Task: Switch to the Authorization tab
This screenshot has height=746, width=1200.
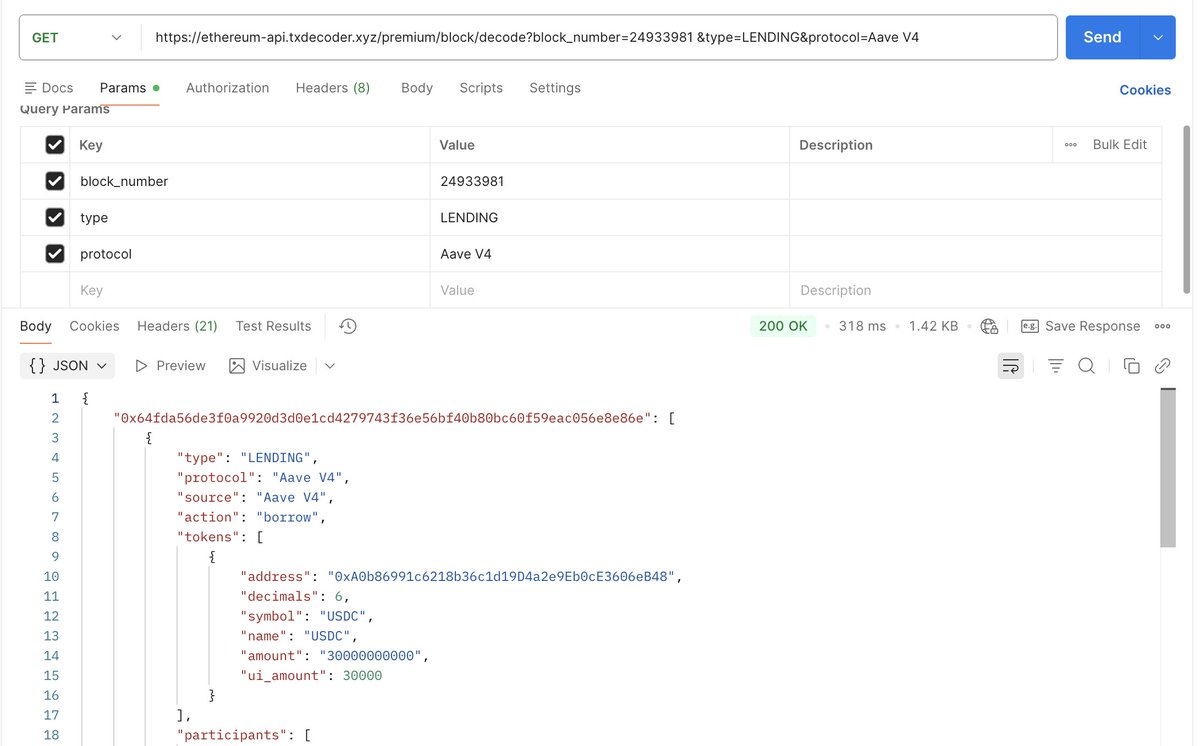Action: [x=227, y=88]
